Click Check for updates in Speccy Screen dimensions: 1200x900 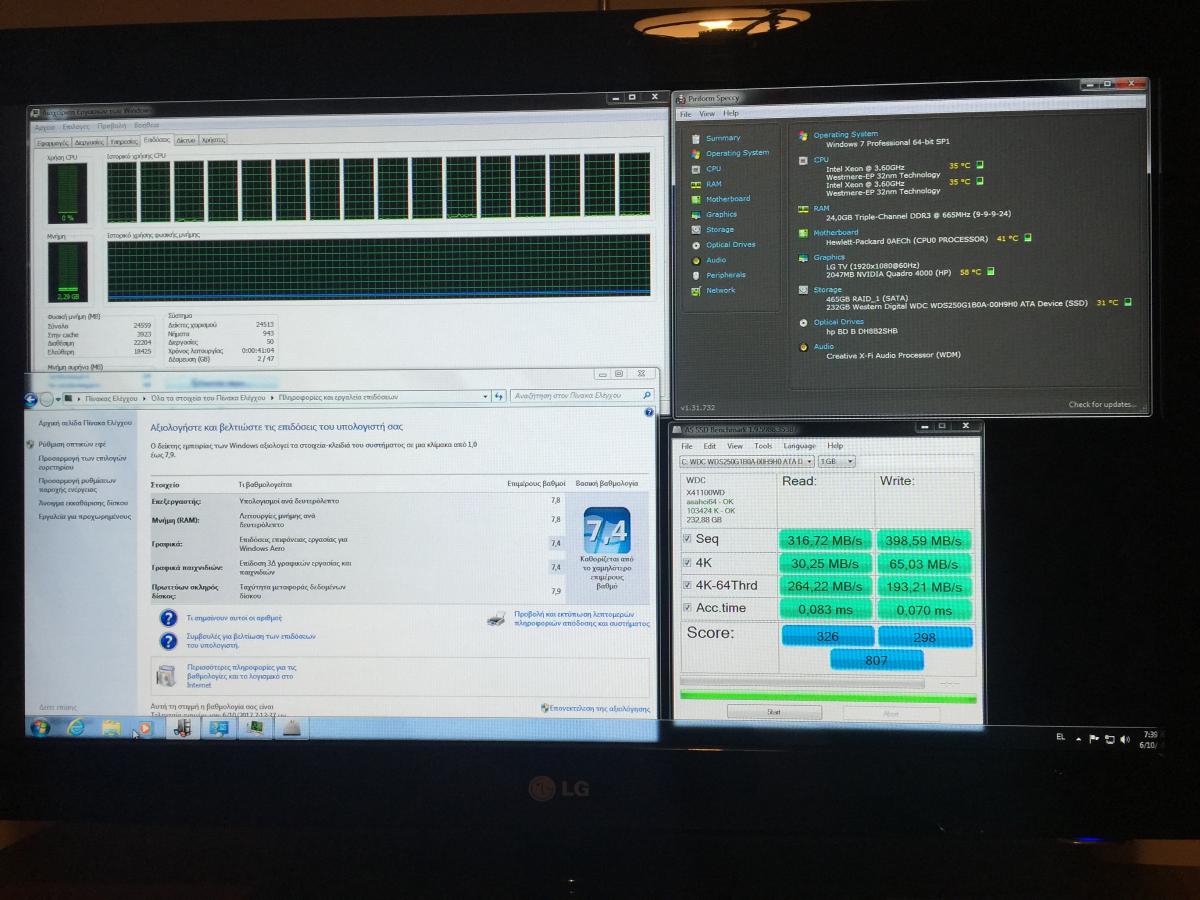[1102, 405]
